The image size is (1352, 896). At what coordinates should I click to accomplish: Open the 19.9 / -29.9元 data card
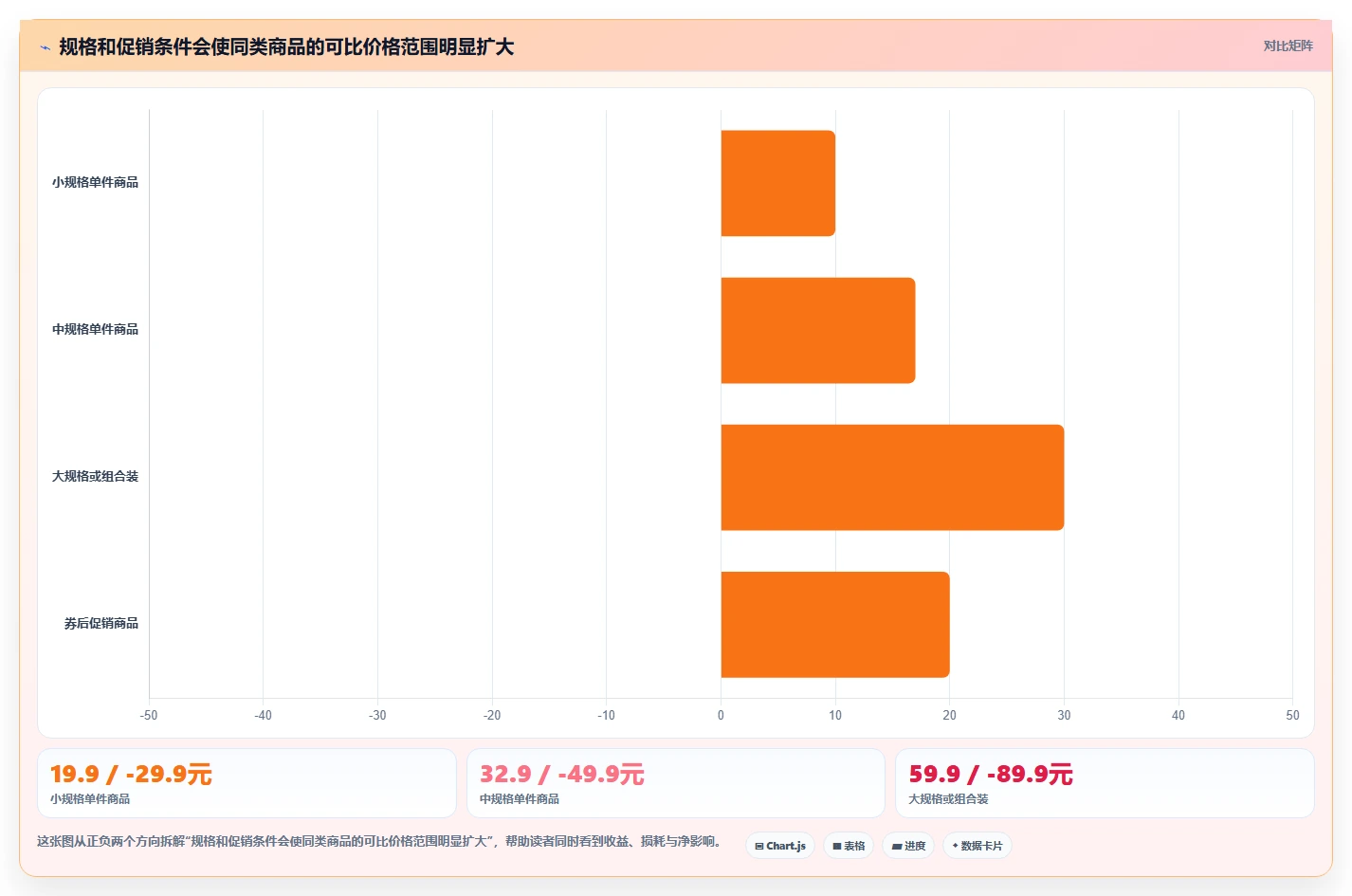tap(247, 783)
